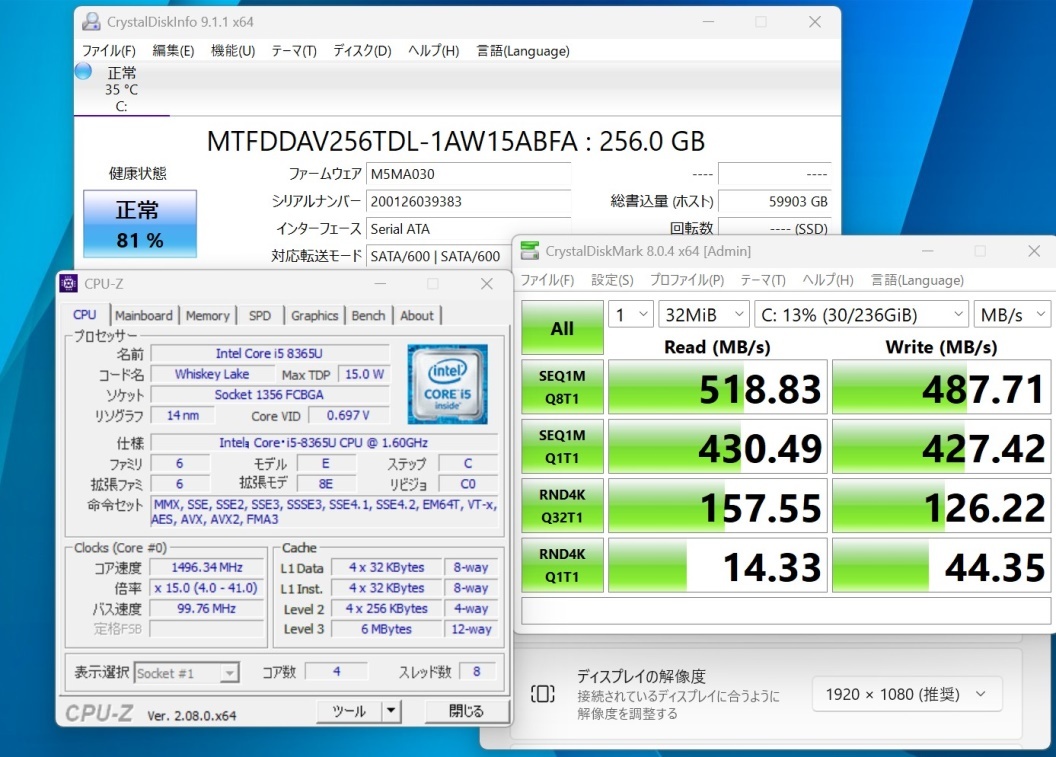Run the RND4K Q1T1 test
Image resolution: width=1056 pixels, height=757 pixels.
(x=562, y=564)
